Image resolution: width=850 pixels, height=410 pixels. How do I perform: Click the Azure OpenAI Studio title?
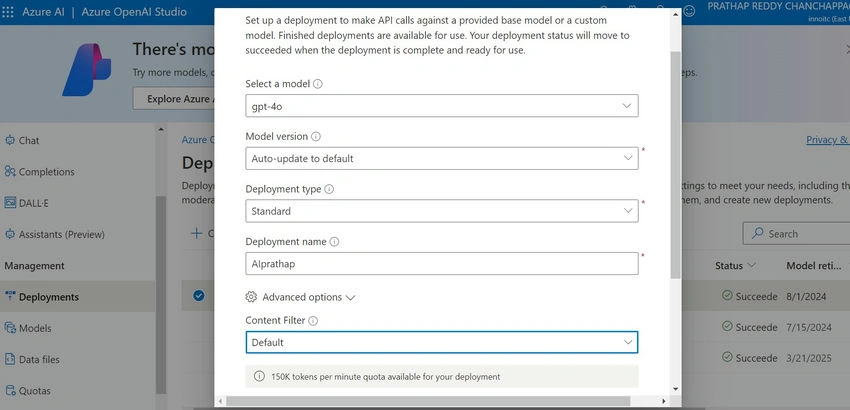point(134,11)
